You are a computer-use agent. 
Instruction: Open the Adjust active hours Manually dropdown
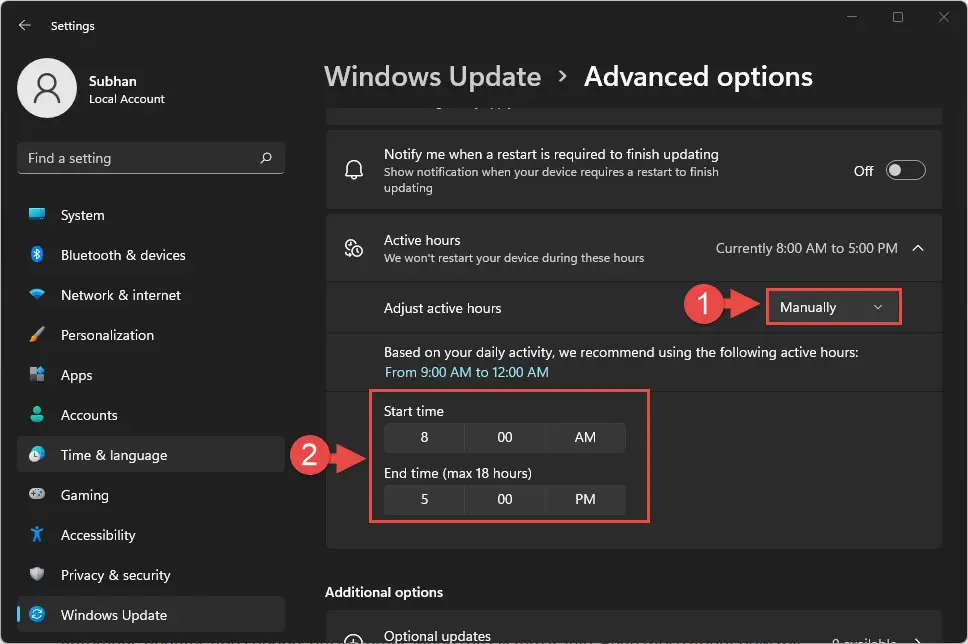833,307
